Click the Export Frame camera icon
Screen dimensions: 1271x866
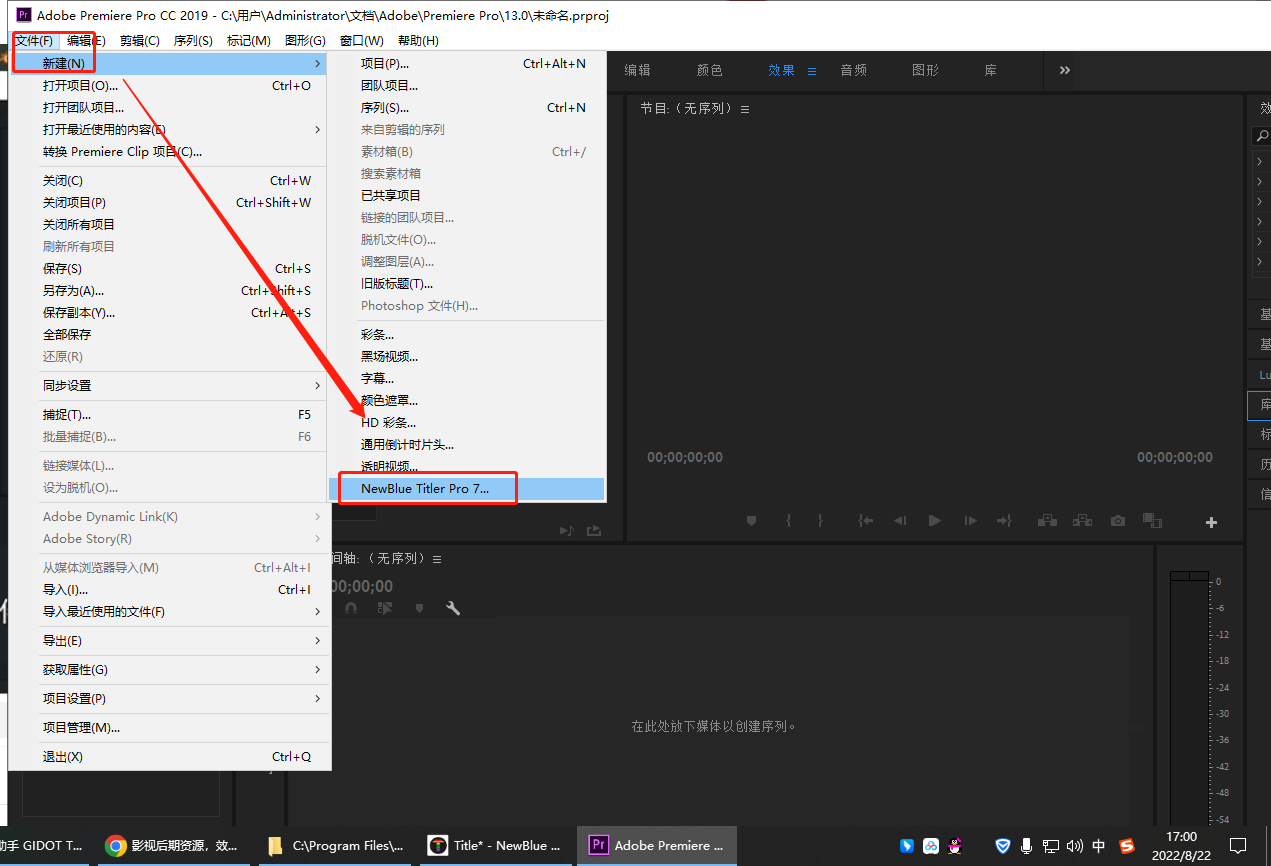point(1118,521)
